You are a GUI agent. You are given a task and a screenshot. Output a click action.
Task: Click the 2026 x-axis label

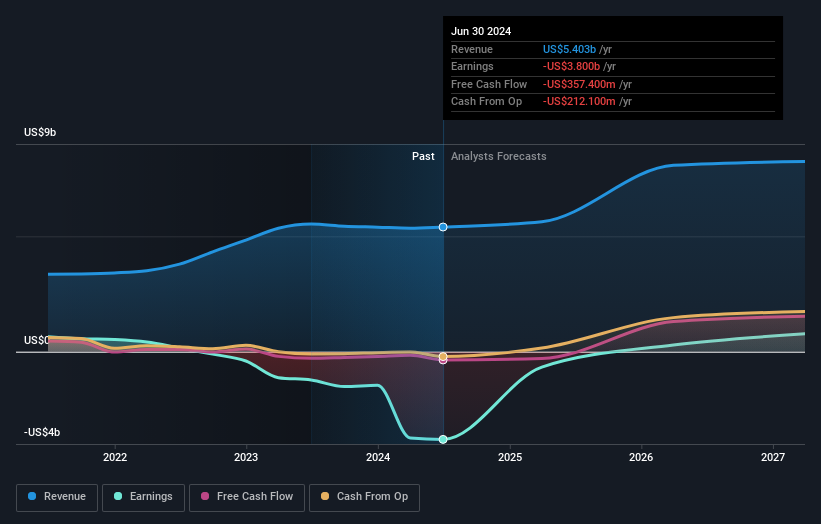point(641,458)
